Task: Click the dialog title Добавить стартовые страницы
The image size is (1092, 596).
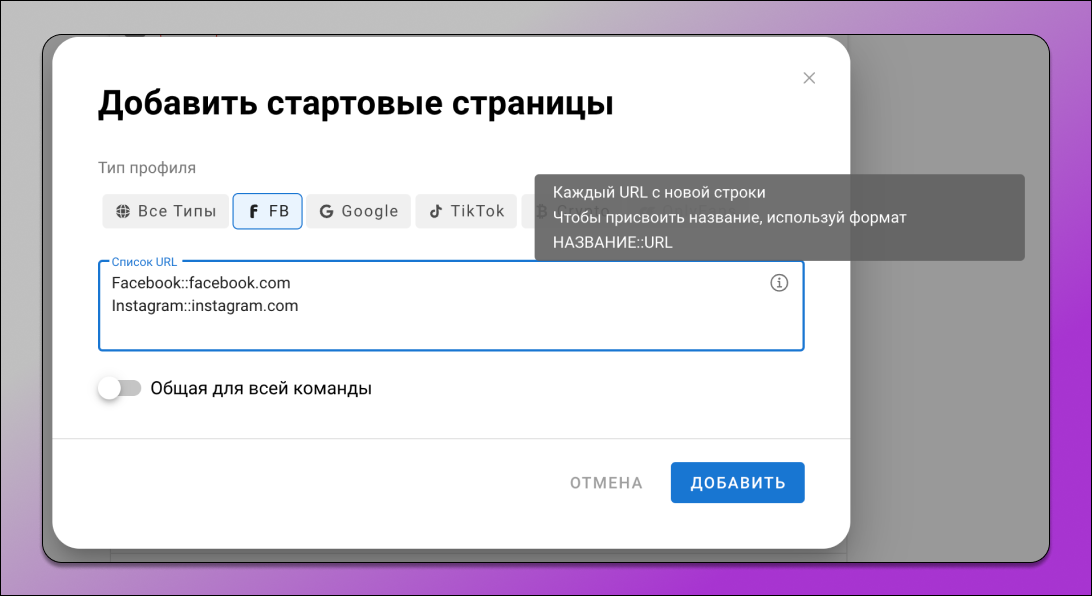Action: coord(355,103)
